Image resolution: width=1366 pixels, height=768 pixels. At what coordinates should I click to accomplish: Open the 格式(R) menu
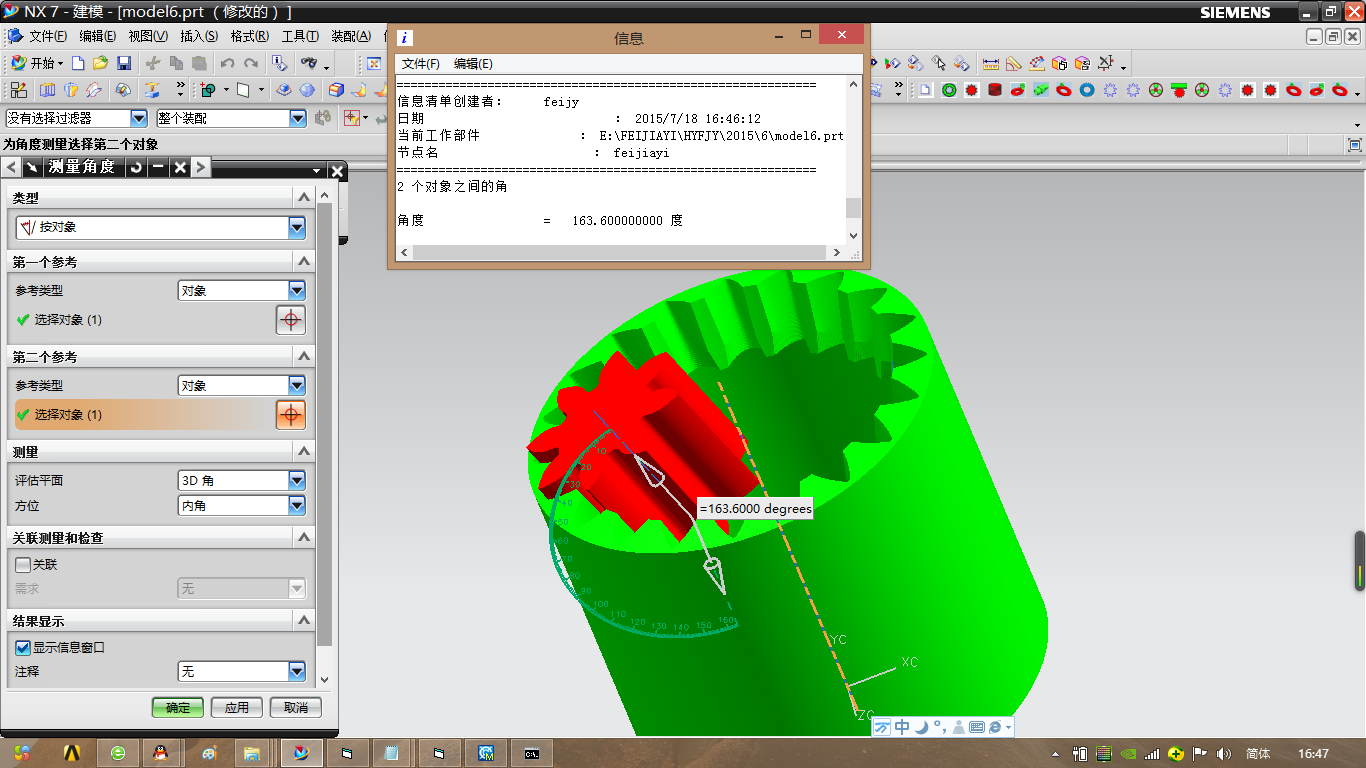pos(249,36)
